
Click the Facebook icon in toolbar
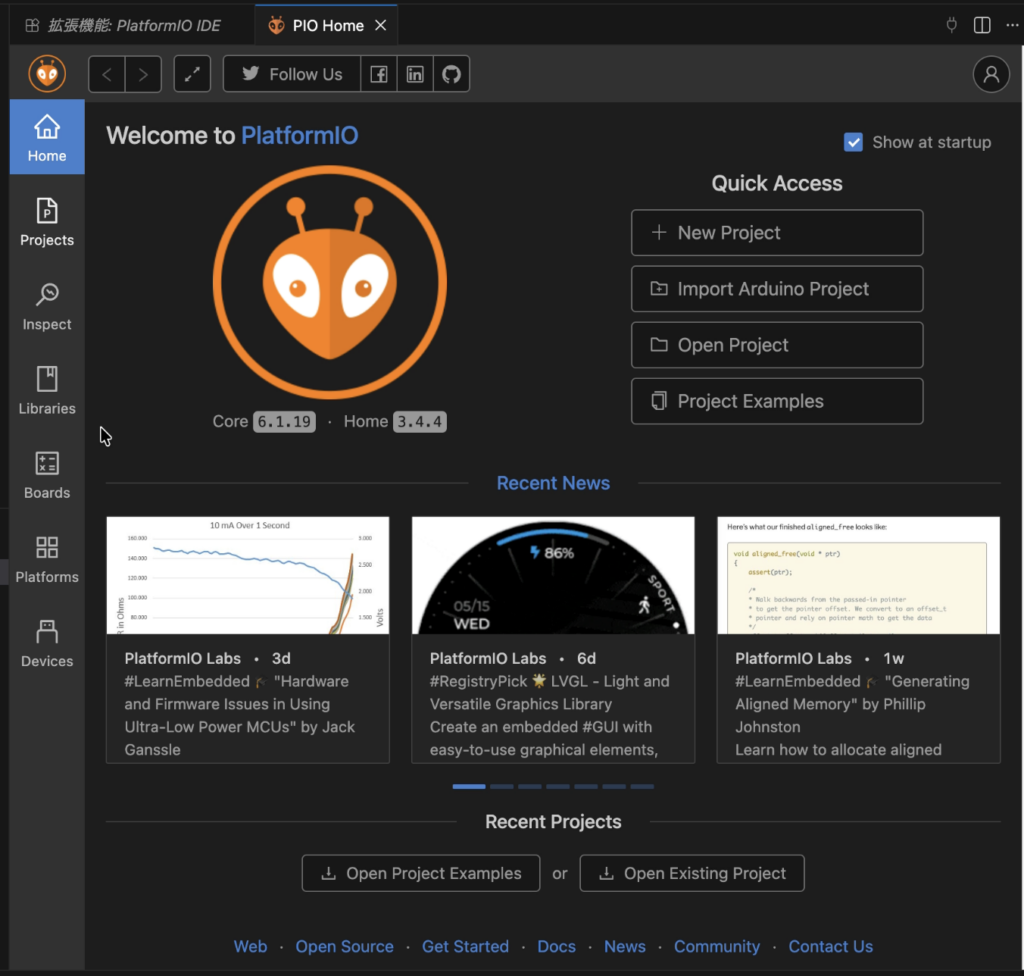pyautogui.click(x=379, y=74)
